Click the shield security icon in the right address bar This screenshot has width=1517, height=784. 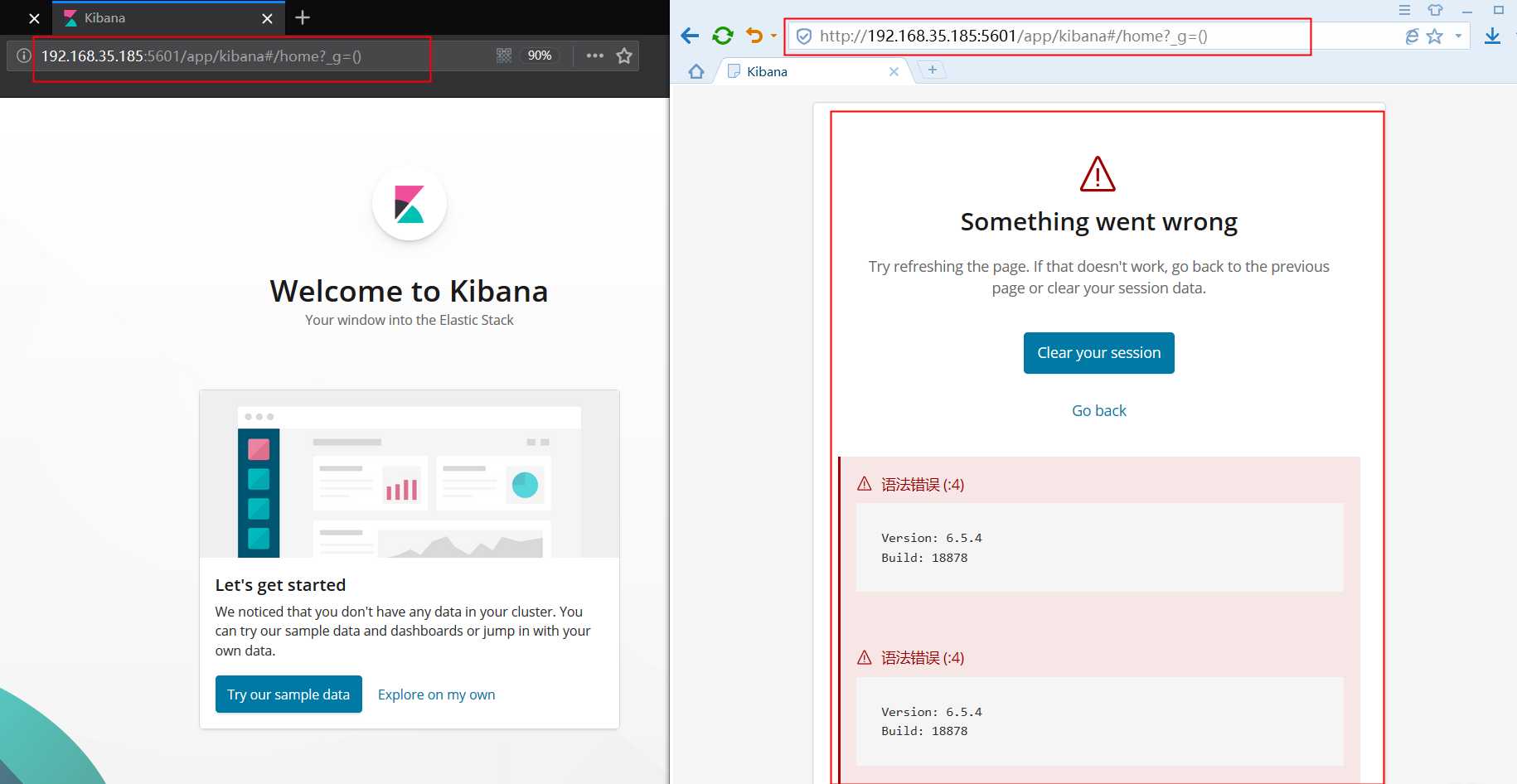click(803, 36)
